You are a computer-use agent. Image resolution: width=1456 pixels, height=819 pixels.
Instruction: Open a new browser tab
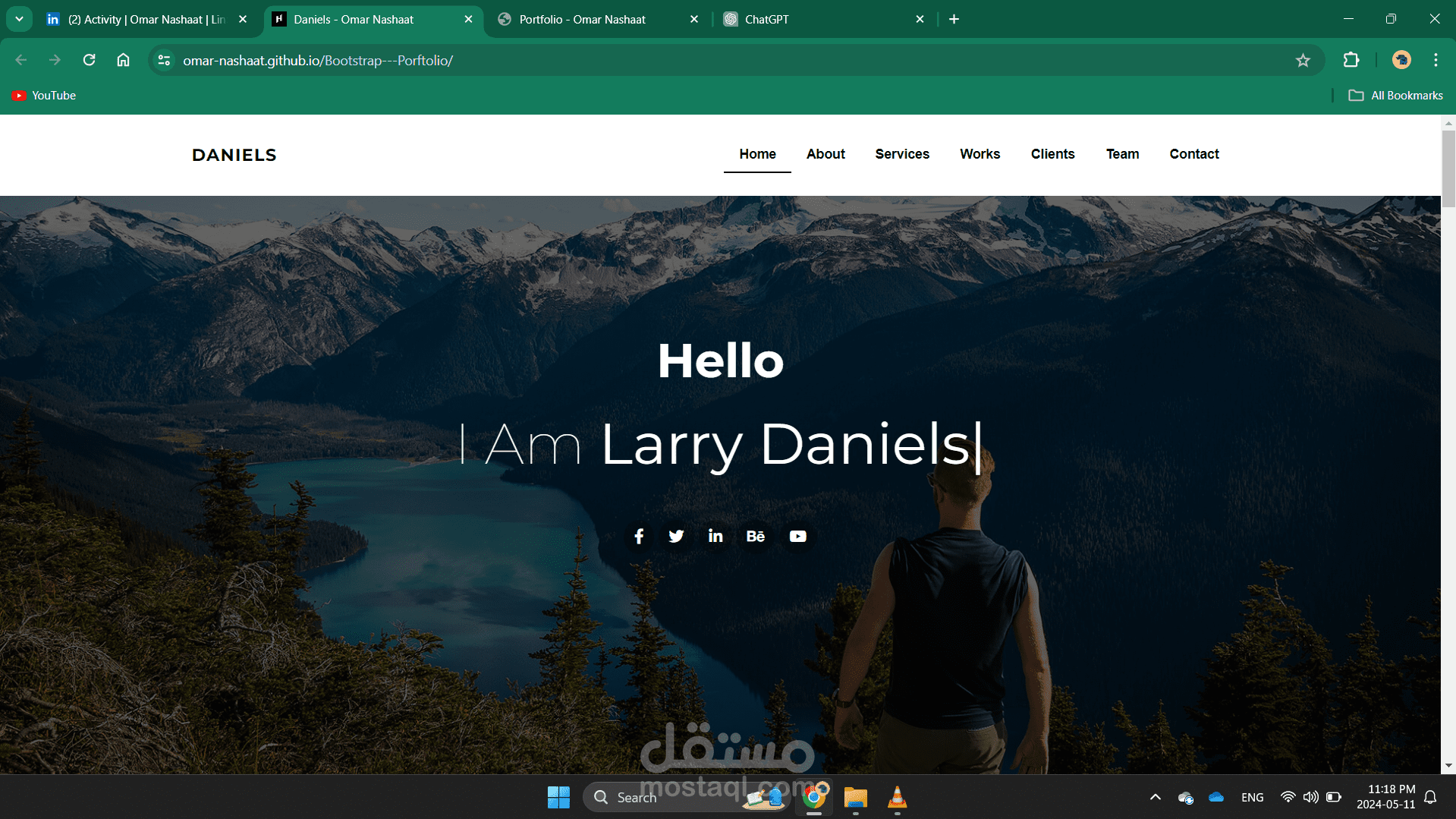point(954,19)
